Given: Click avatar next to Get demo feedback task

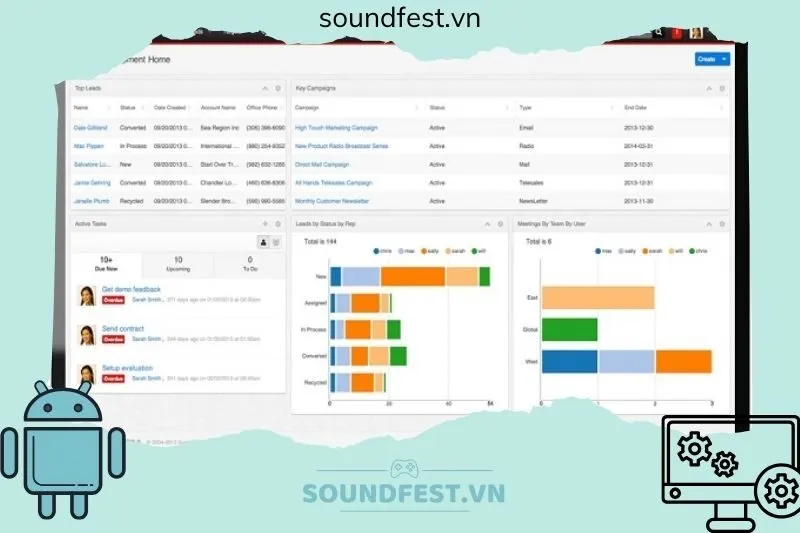Looking at the screenshot, I should point(87,295).
